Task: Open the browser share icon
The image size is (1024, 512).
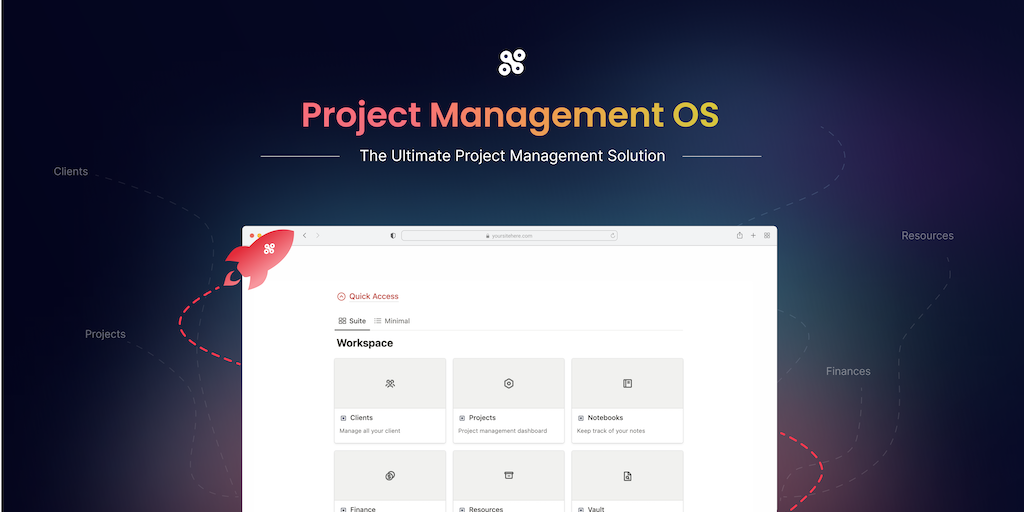Action: [x=739, y=236]
